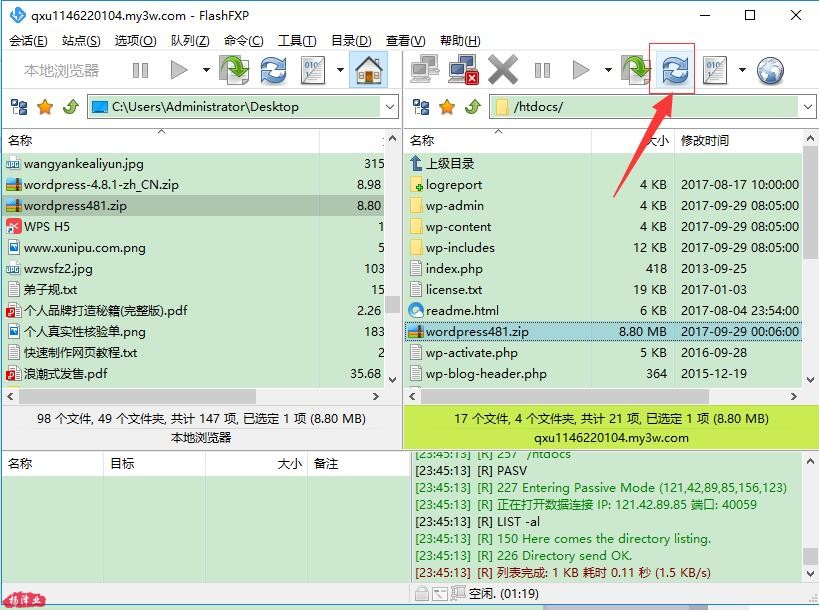Expand the local play button dropdown arrow
Image resolution: width=819 pixels, height=610 pixels.
[x=206, y=70]
